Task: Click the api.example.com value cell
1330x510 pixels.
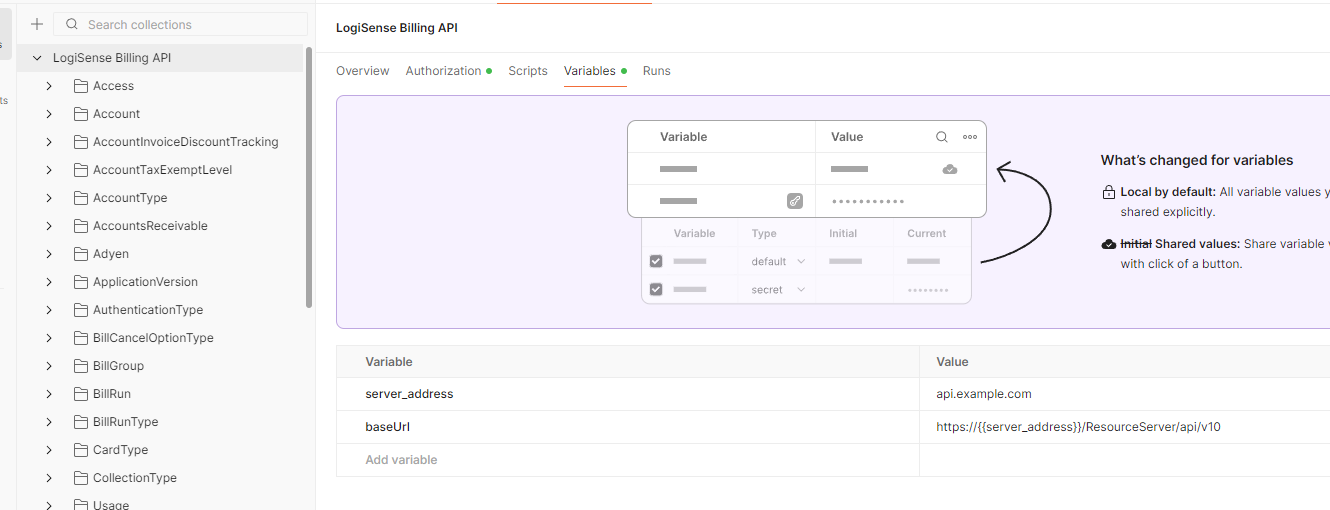Action: click(1125, 394)
